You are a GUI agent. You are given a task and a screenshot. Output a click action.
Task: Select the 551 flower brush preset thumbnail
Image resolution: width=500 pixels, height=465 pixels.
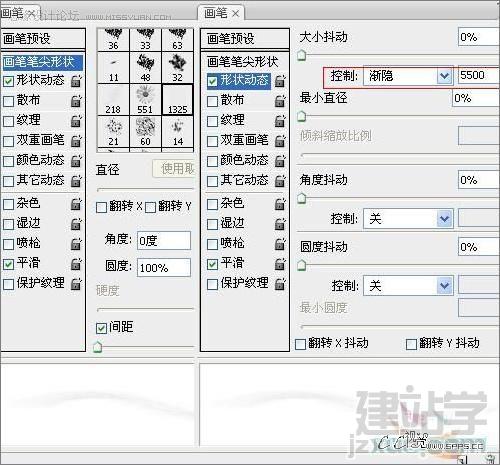[145, 100]
